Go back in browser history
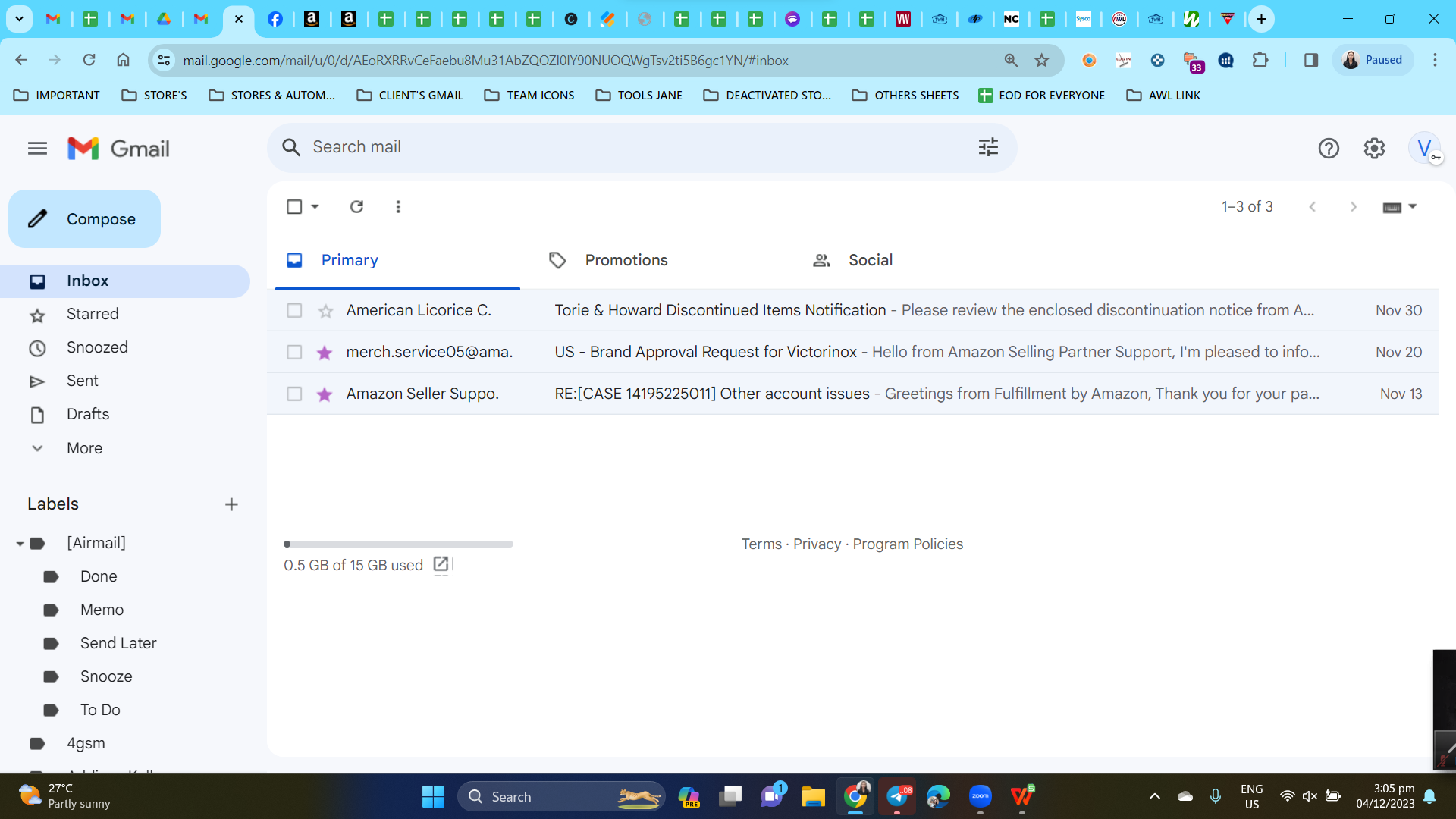The image size is (1456, 819). (x=21, y=60)
